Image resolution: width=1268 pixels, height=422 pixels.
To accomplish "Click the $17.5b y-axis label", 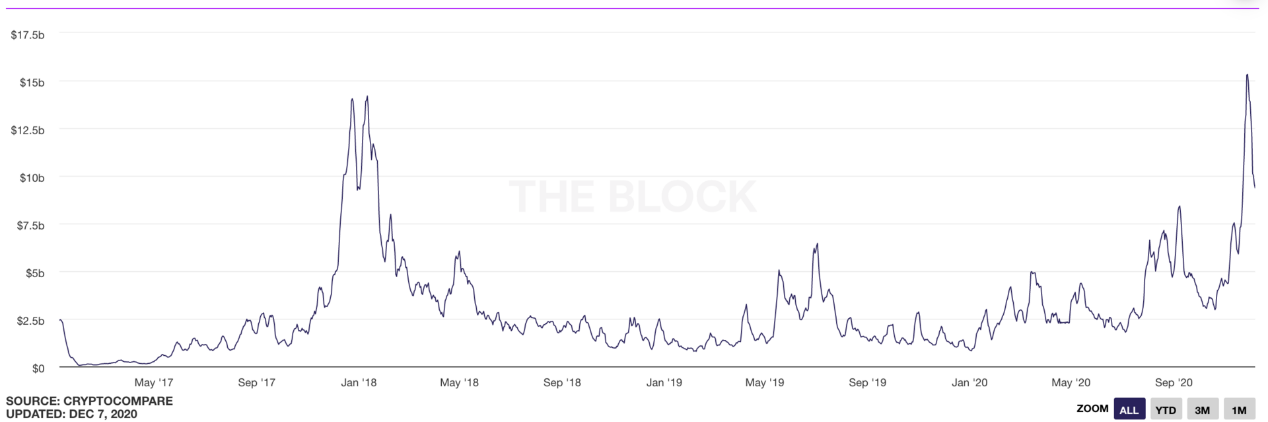I will [27, 34].
